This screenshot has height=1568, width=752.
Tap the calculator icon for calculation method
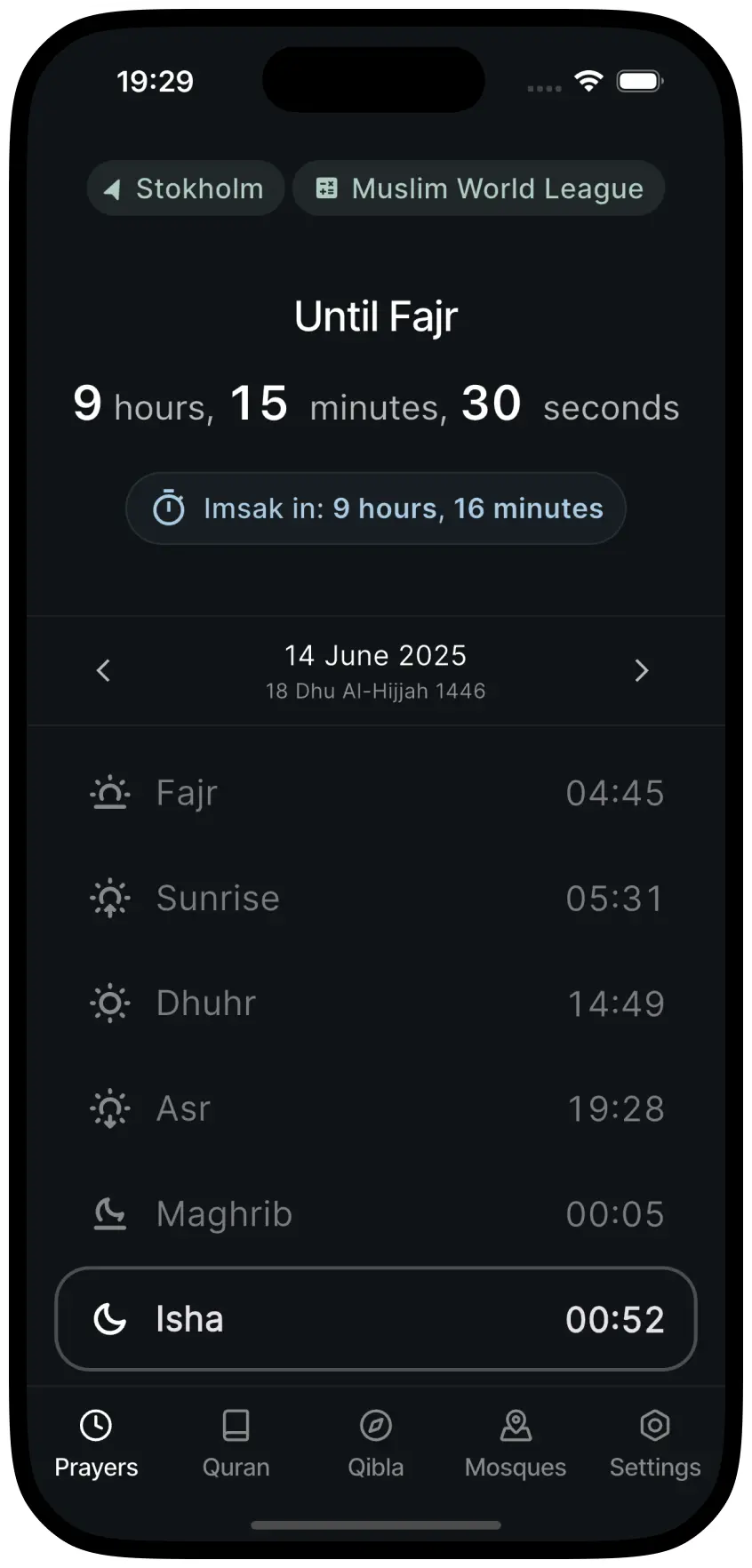pos(327,188)
